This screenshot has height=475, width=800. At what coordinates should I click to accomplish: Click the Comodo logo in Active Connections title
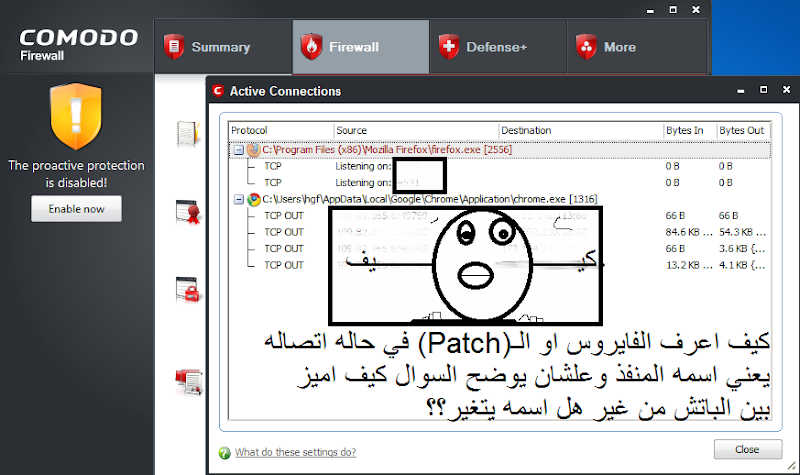coord(218,91)
